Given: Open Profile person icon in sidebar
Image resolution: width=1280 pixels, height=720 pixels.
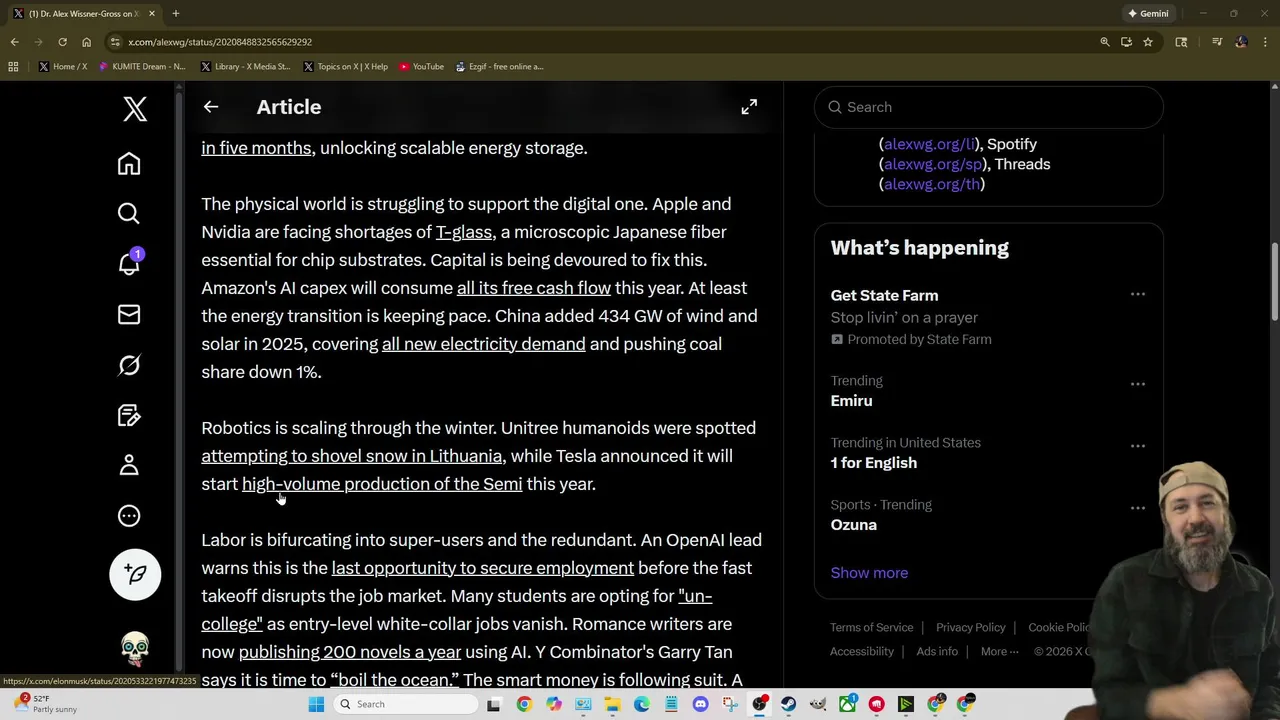Looking at the screenshot, I should pyautogui.click(x=129, y=465).
